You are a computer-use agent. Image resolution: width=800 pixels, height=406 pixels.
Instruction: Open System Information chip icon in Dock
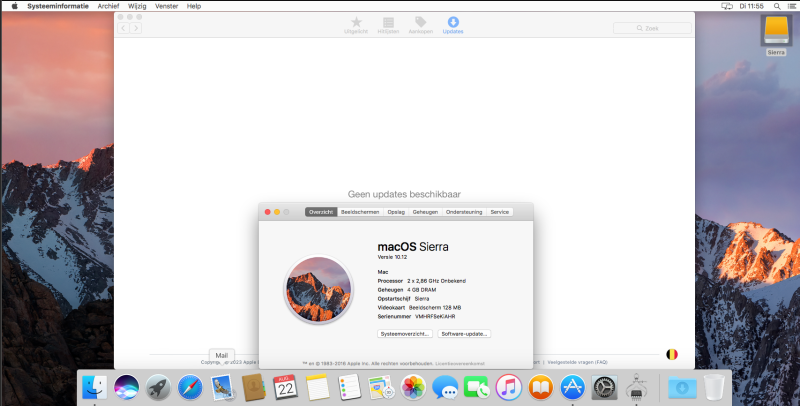[636, 387]
